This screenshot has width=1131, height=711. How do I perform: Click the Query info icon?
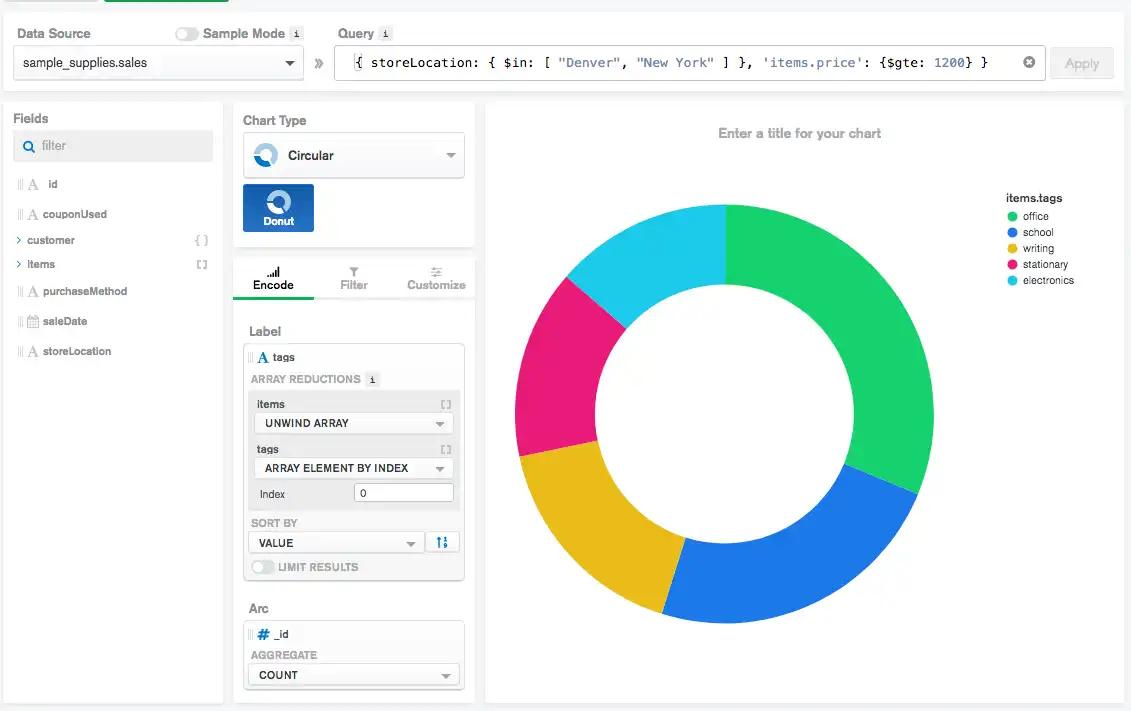coord(386,34)
